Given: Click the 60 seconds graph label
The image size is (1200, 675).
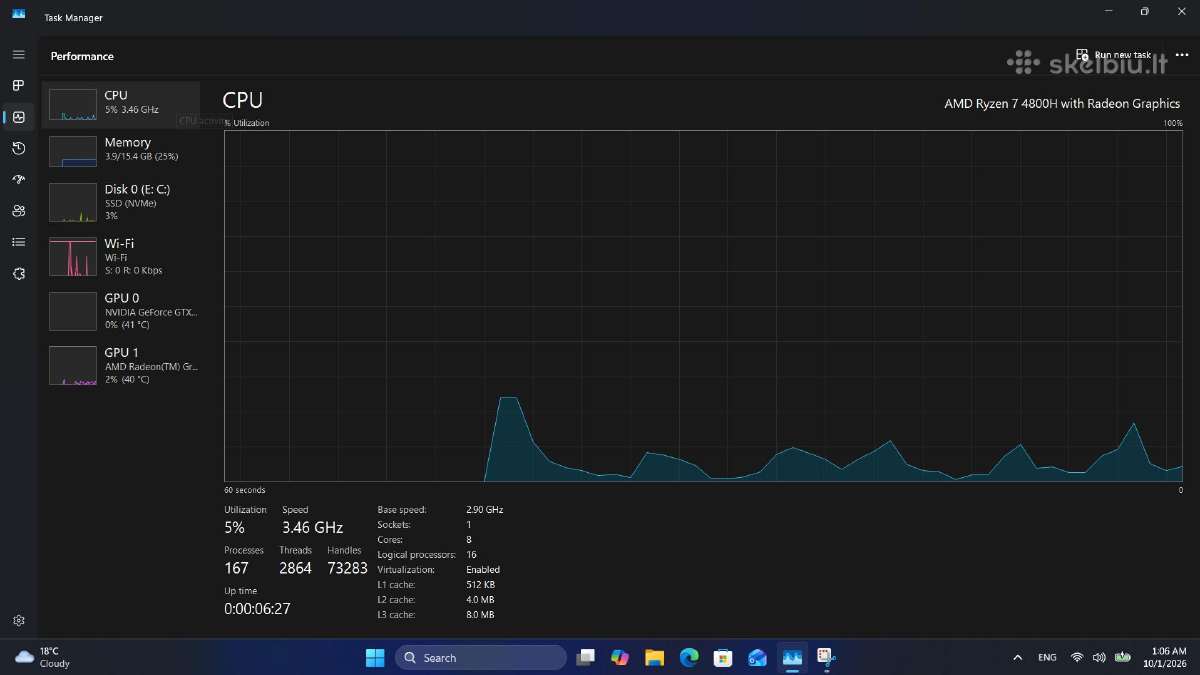Looking at the screenshot, I should tap(245, 490).
